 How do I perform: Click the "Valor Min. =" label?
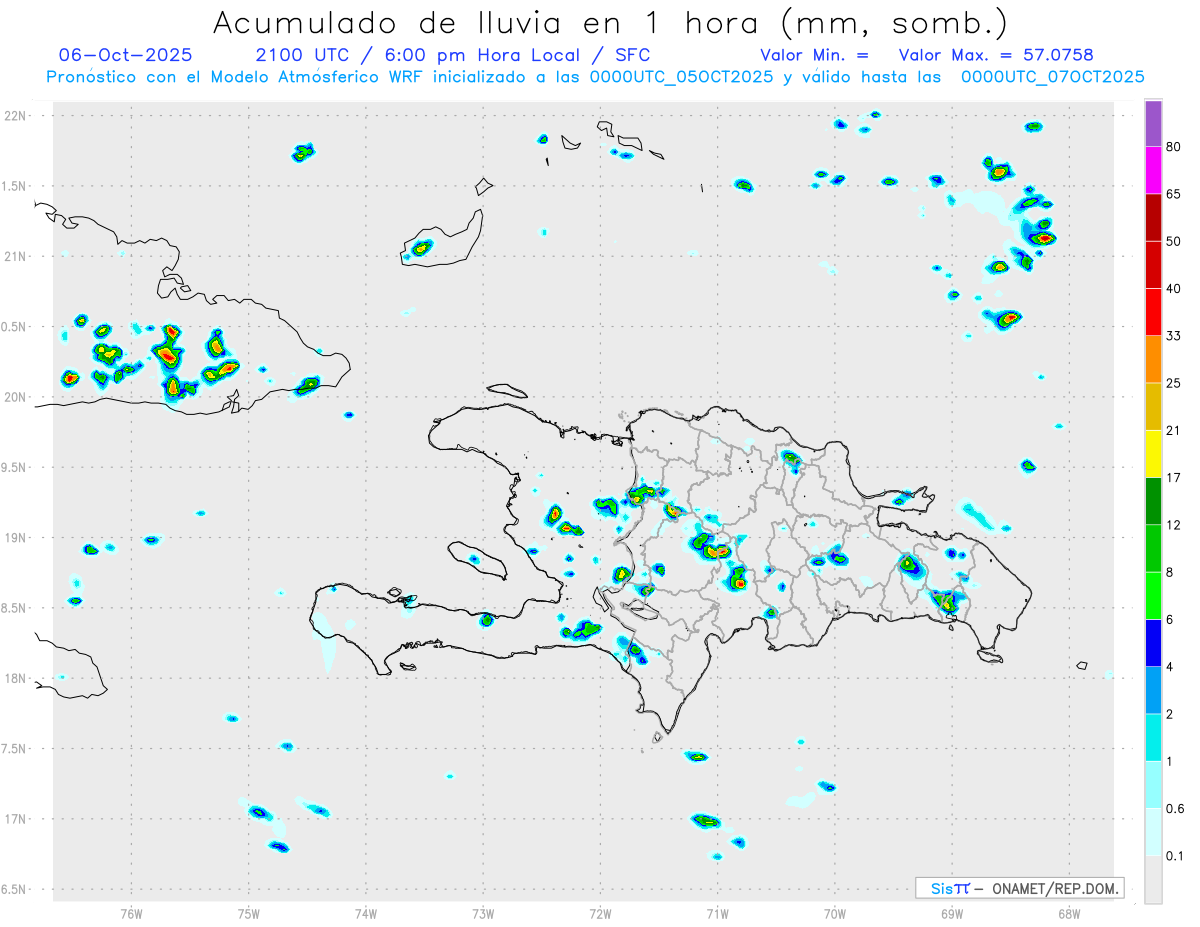pyautogui.click(x=814, y=55)
